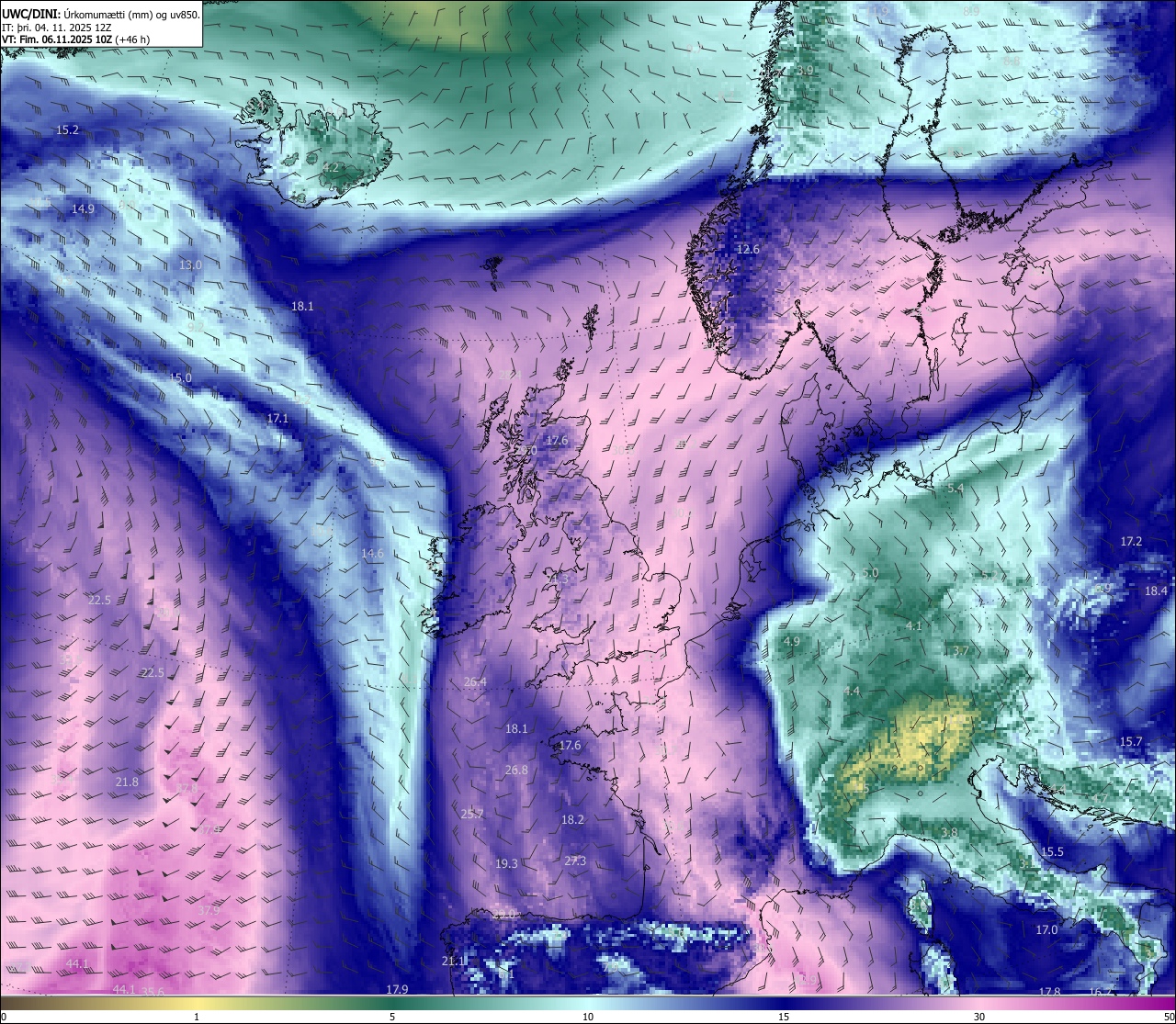Click the 26.8 value label
This screenshot has height=1024, width=1176.
(516, 770)
